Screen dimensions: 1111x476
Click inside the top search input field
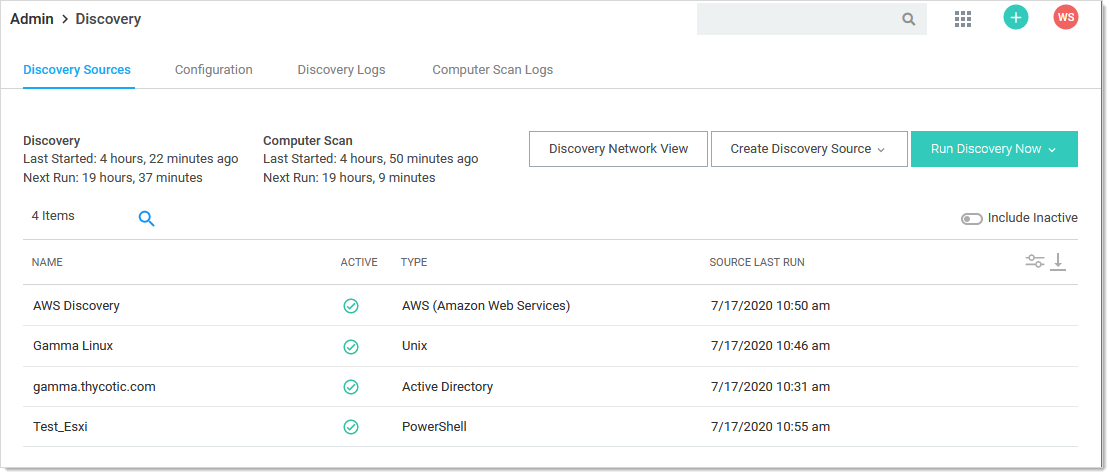tap(795, 19)
